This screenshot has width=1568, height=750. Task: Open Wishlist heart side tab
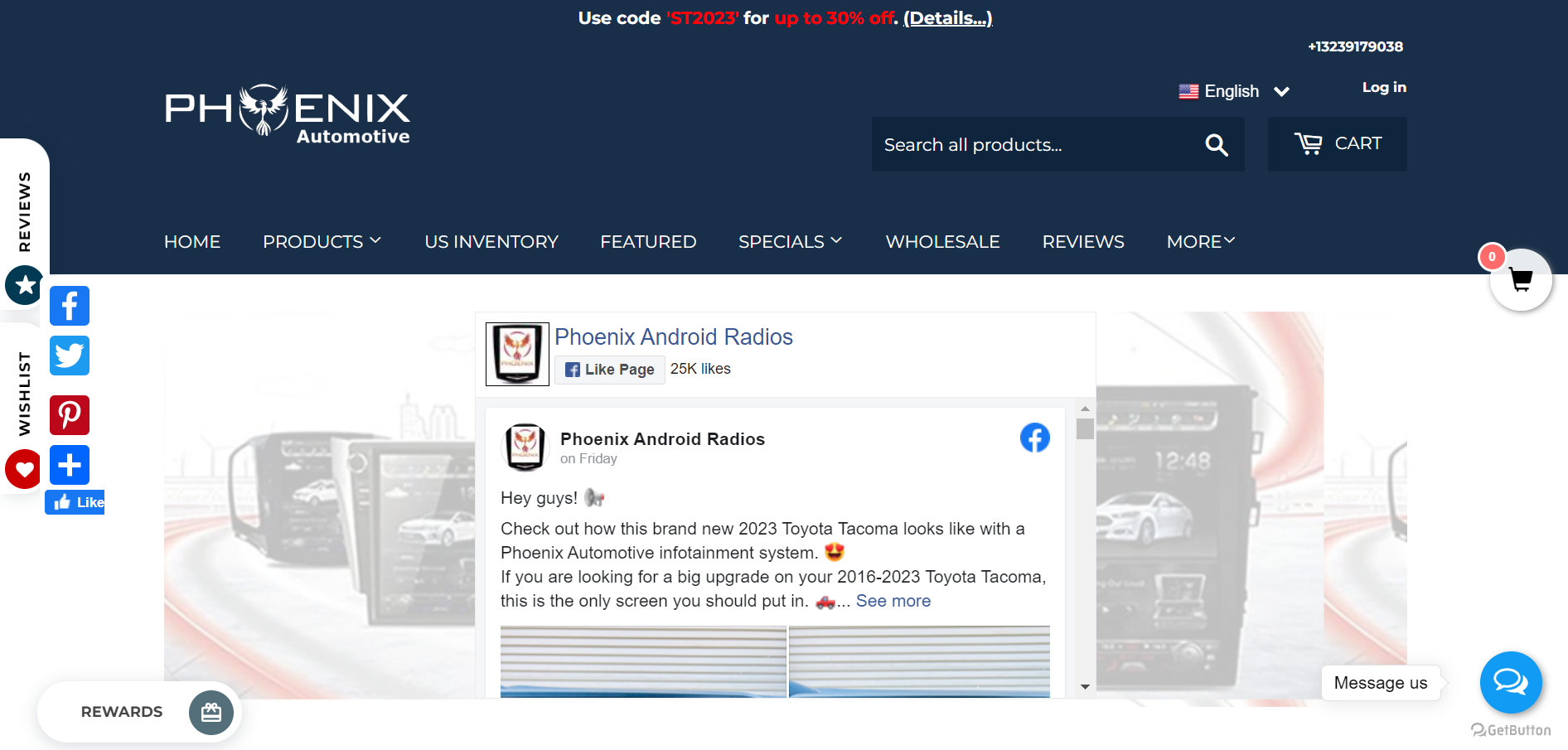[x=24, y=470]
